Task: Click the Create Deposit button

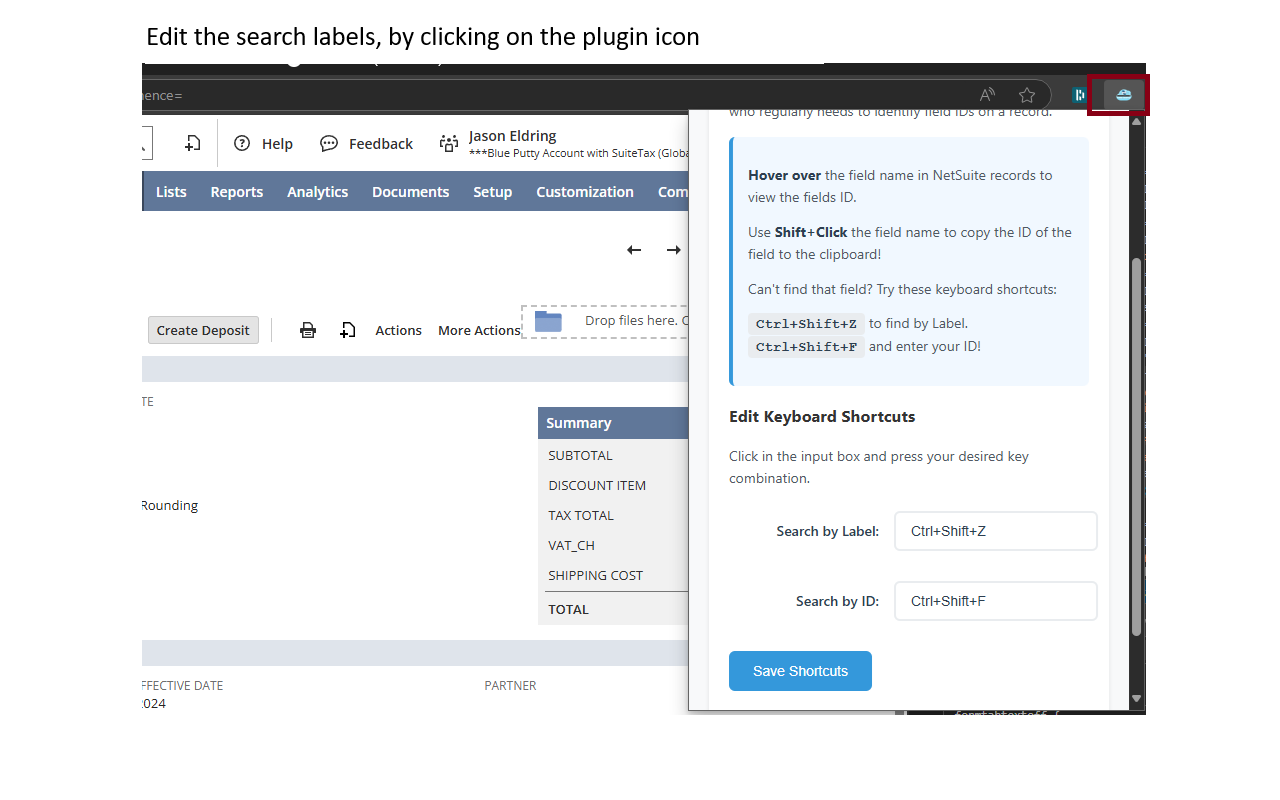Action: click(x=203, y=330)
